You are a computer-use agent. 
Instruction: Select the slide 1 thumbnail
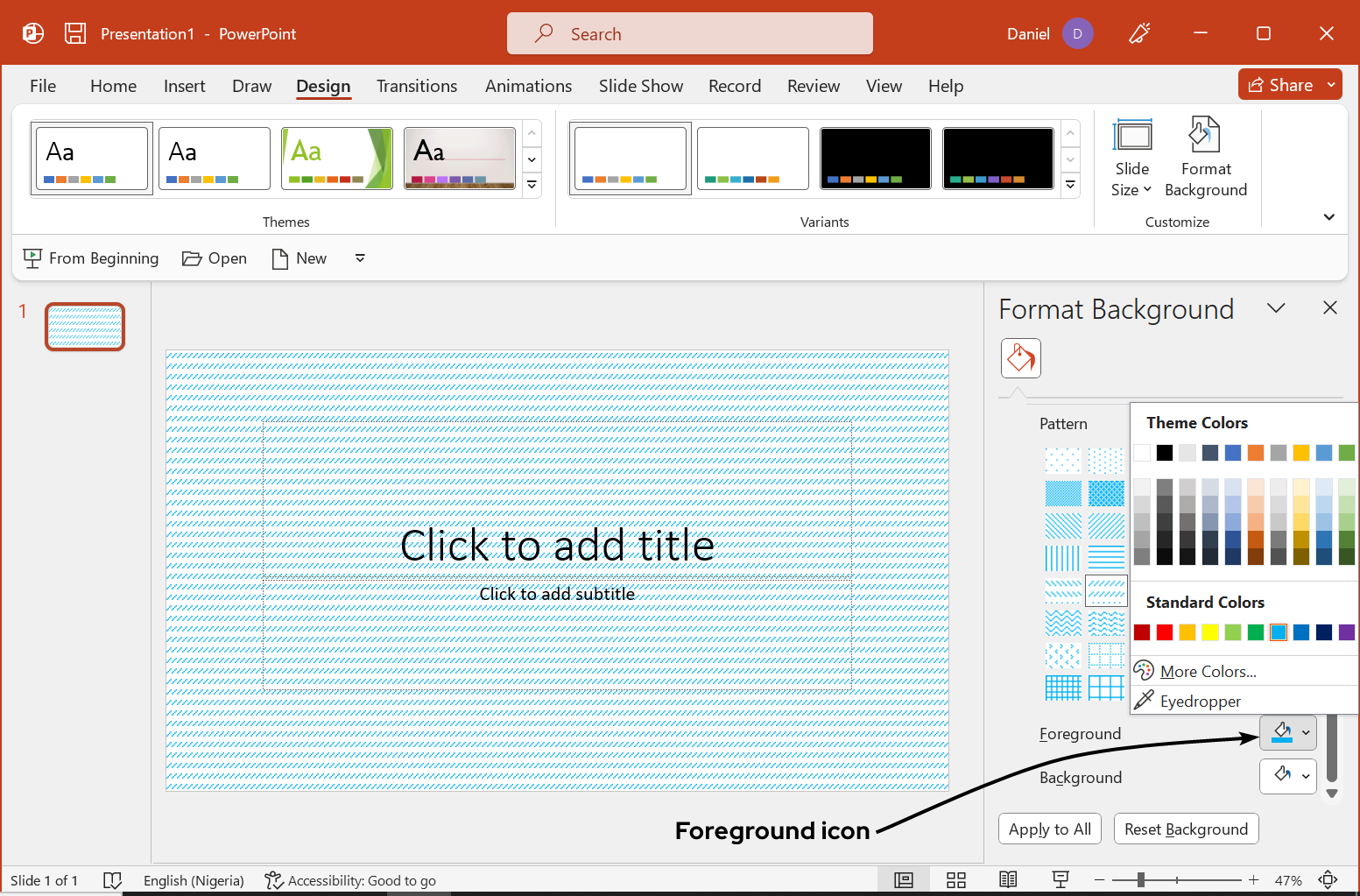pos(84,326)
